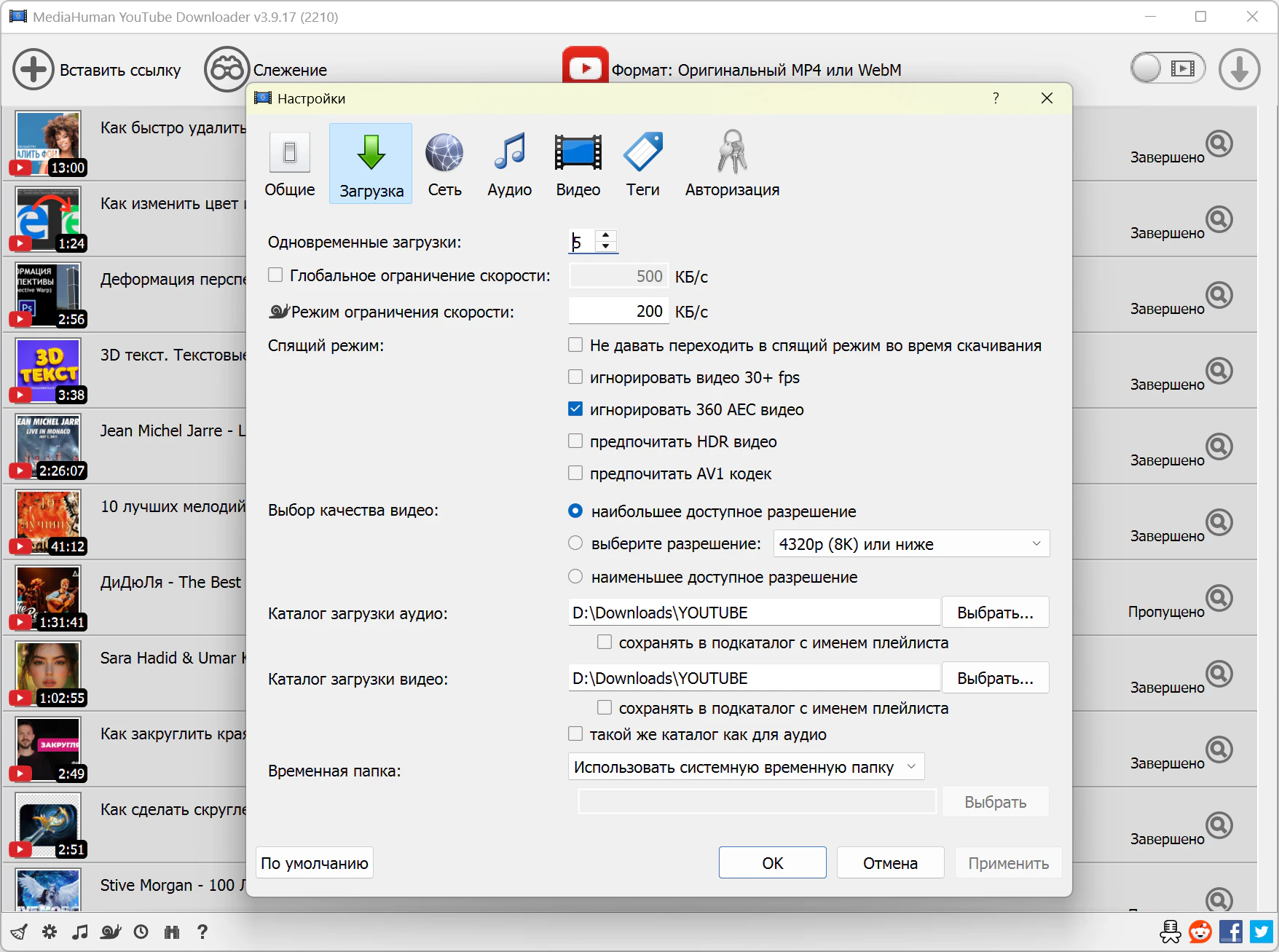Image resolution: width=1279 pixels, height=952 pixels.
Task: Enable prefer AV1 codec checkbox
Action: tap(575, 473)
